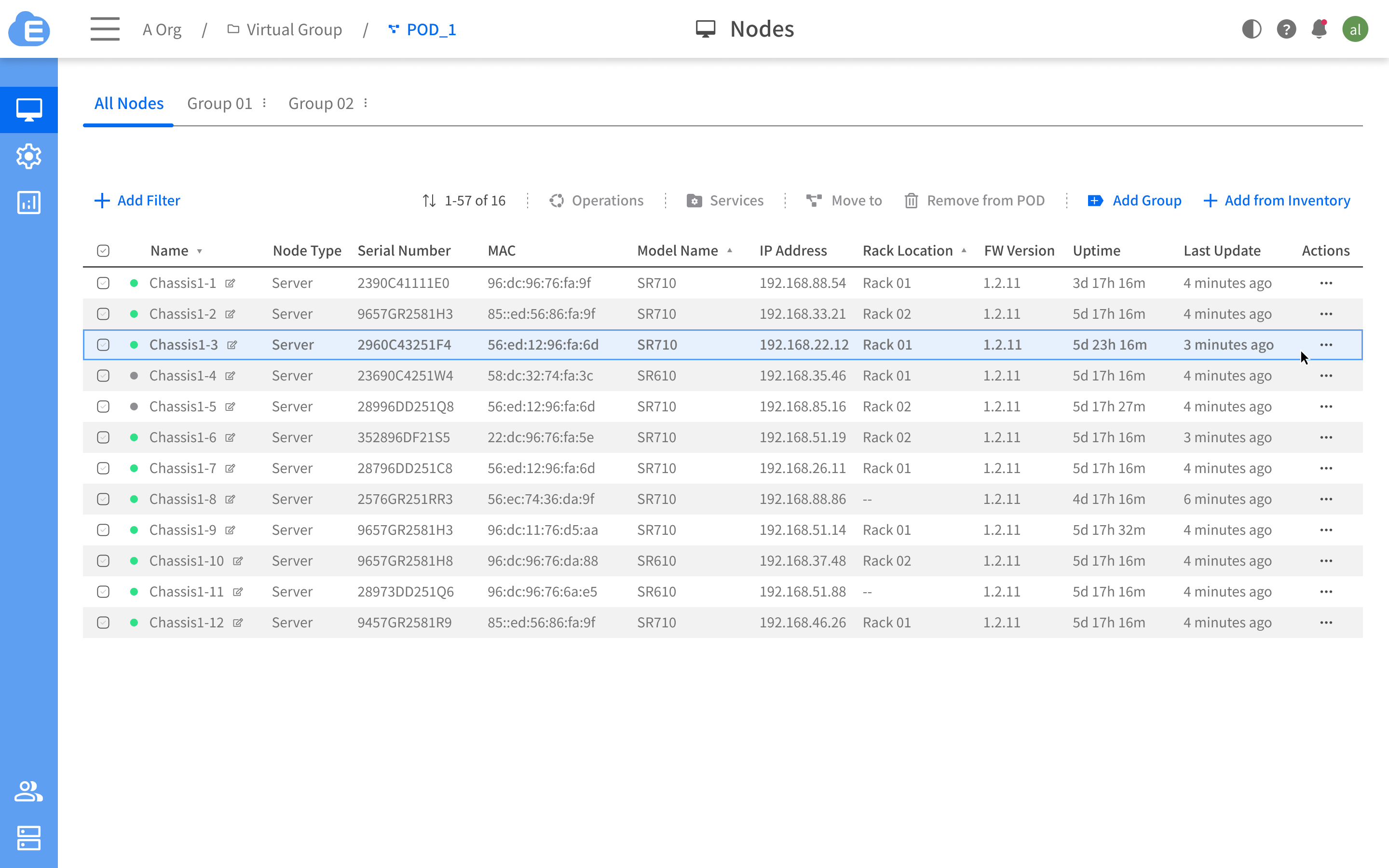Image resolution: width=1389 pixels, height=868 pixels.
Task: Click the edit icon next to Chassis1-4
Action: click(x=230, y=376)
